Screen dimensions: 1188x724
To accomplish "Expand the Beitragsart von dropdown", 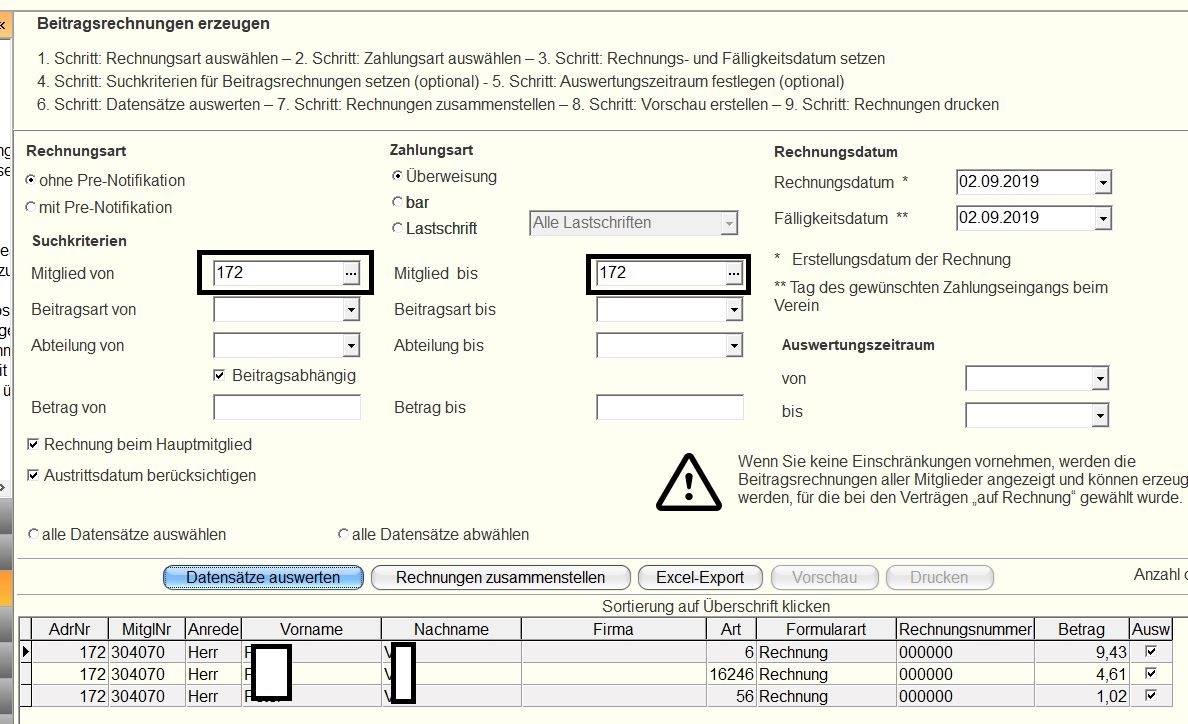I will [350, 311].
